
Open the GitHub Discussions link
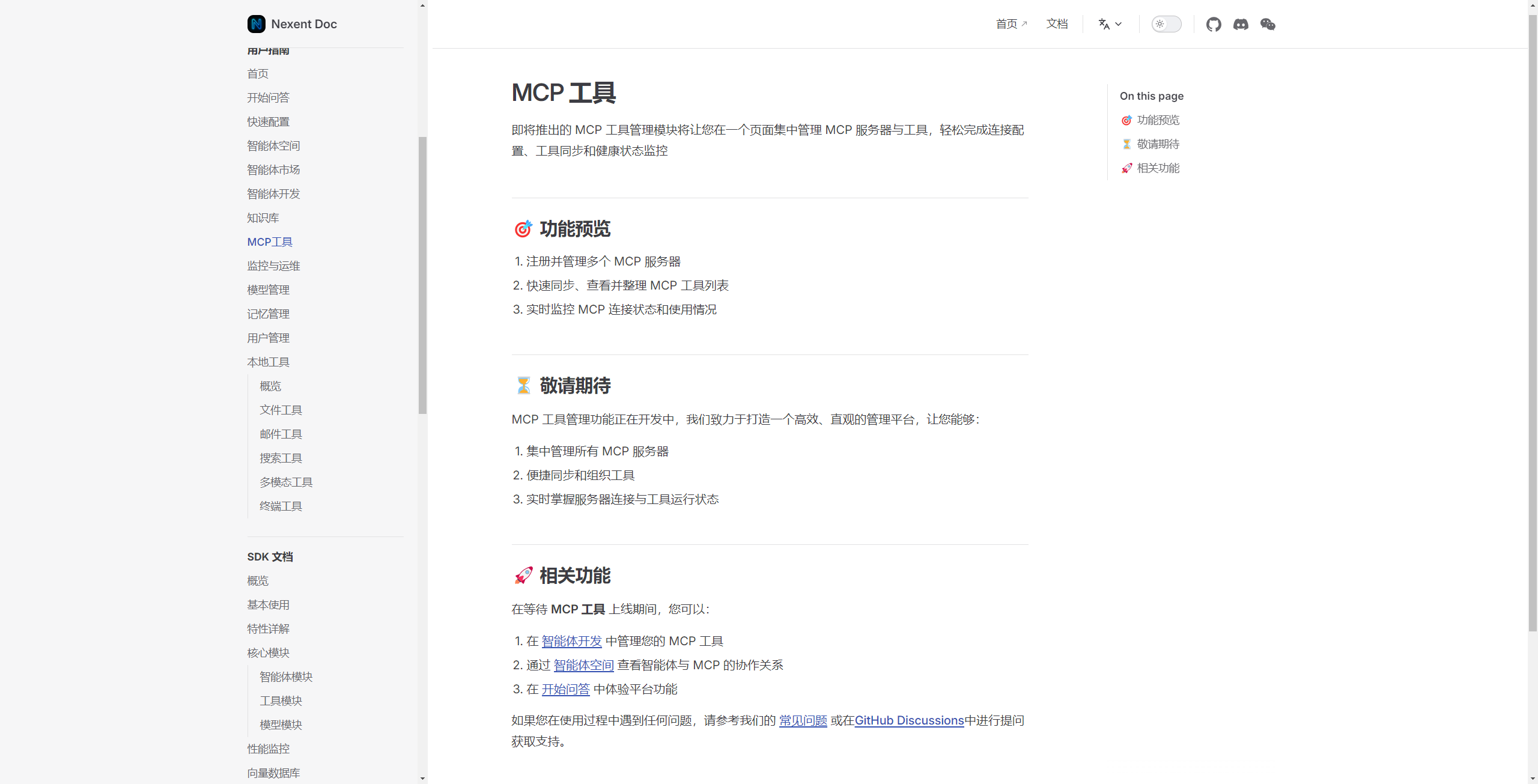pyautogui.click(x=909, y=720)
